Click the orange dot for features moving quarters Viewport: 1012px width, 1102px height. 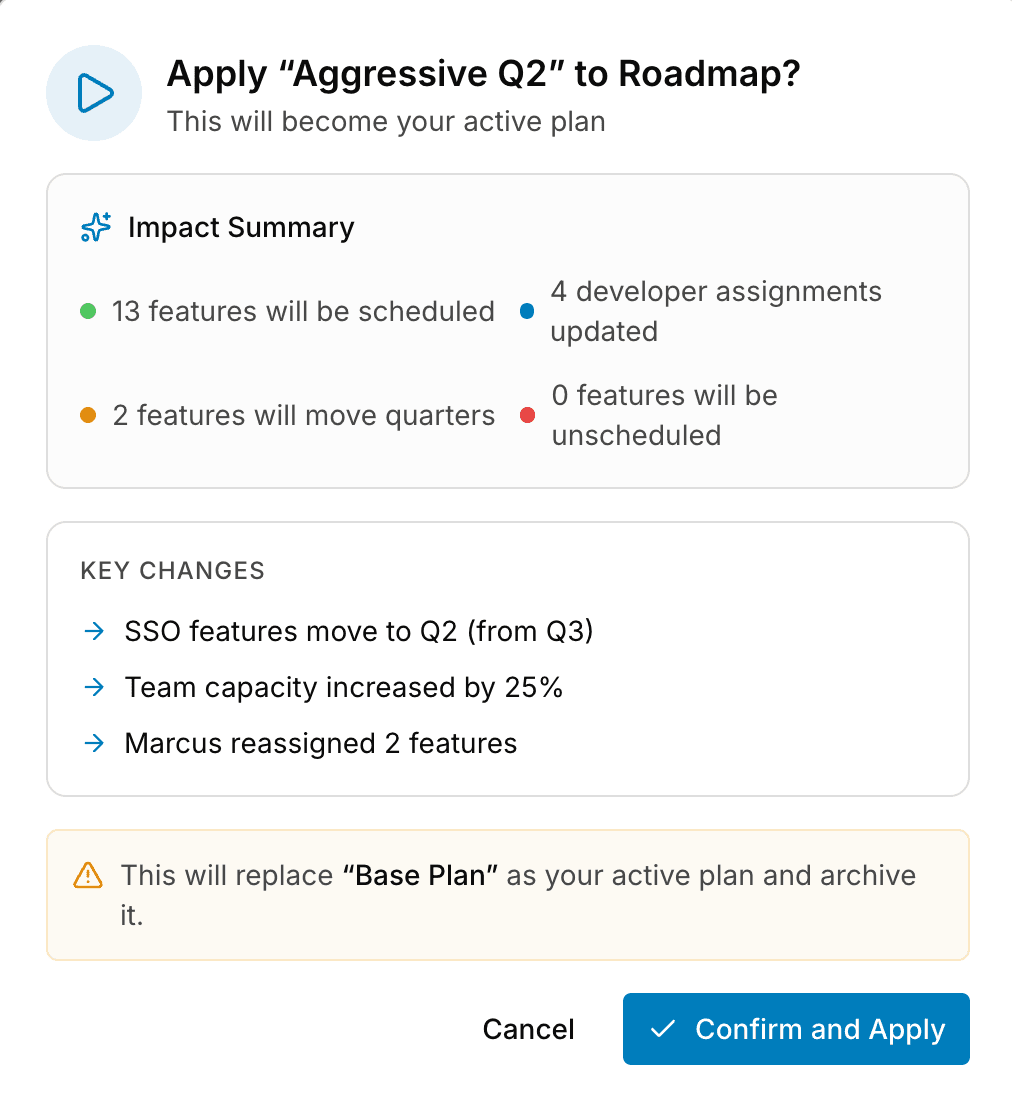[x=88, y=415]
